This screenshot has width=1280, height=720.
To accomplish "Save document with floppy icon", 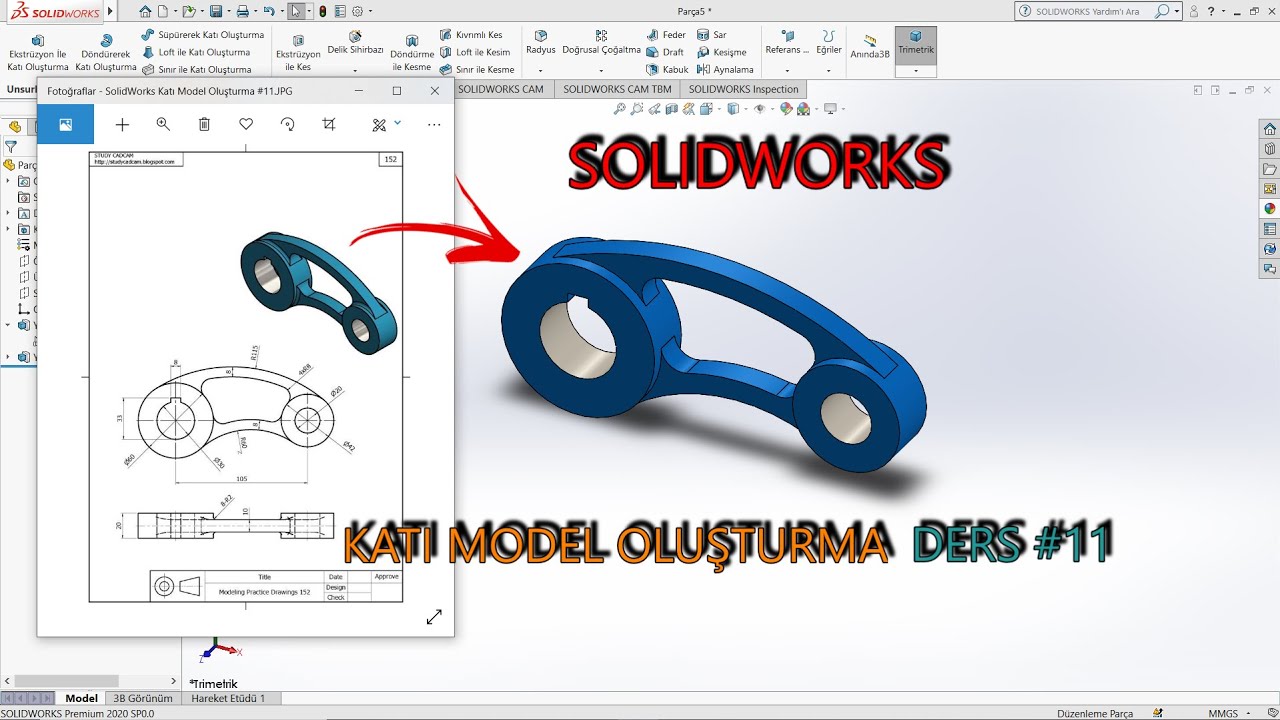I will tap(215, 11).
